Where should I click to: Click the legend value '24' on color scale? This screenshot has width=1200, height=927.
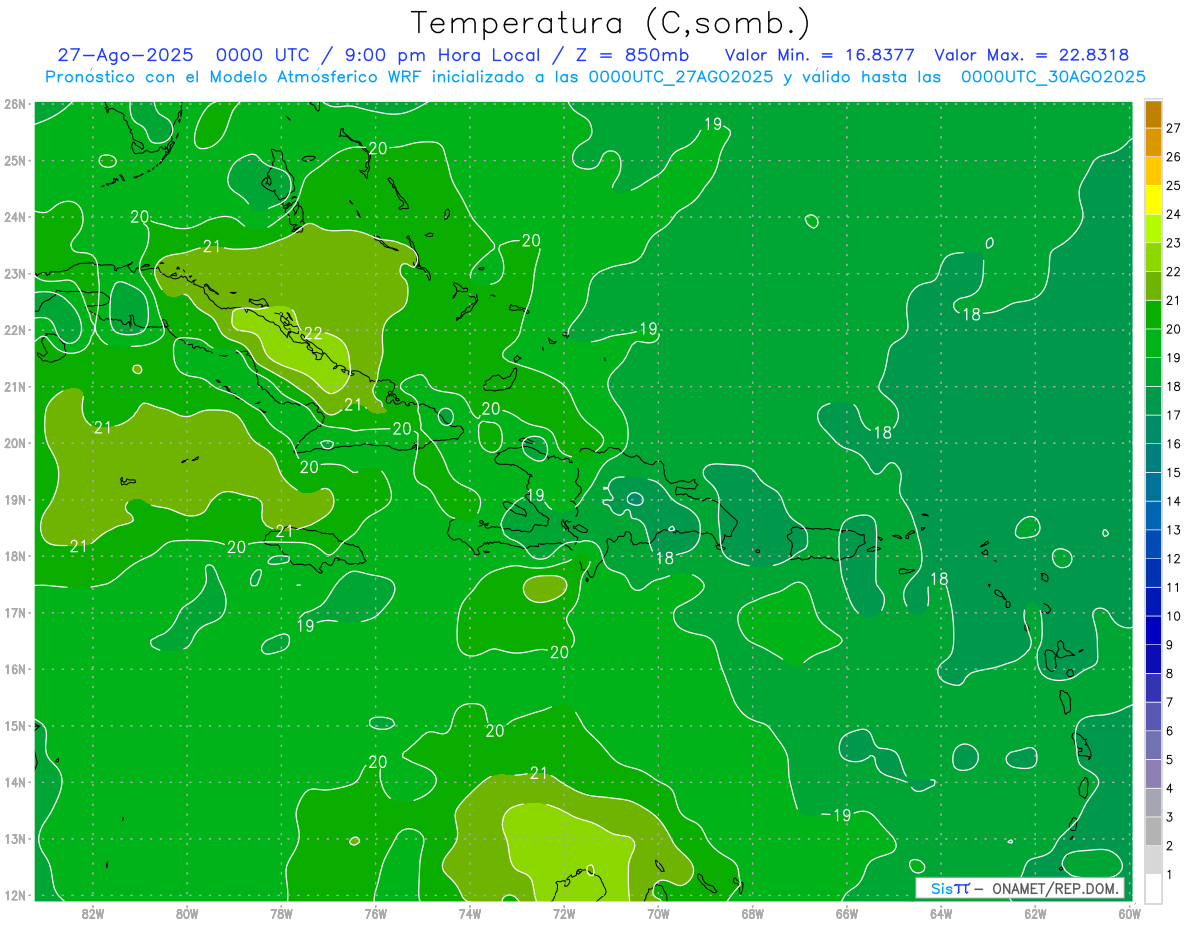1173,214
